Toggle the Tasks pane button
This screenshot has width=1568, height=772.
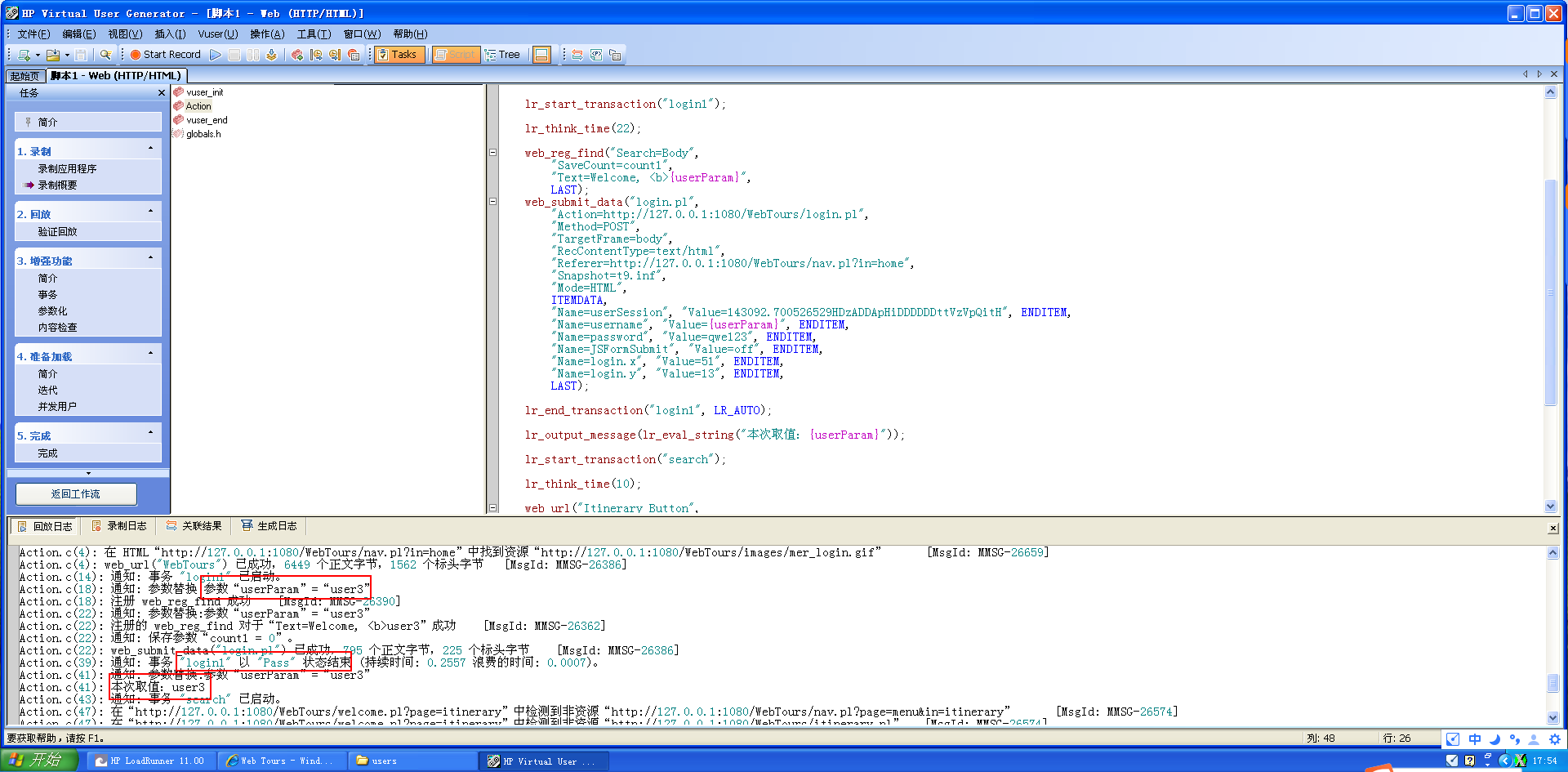click(398, 55)
